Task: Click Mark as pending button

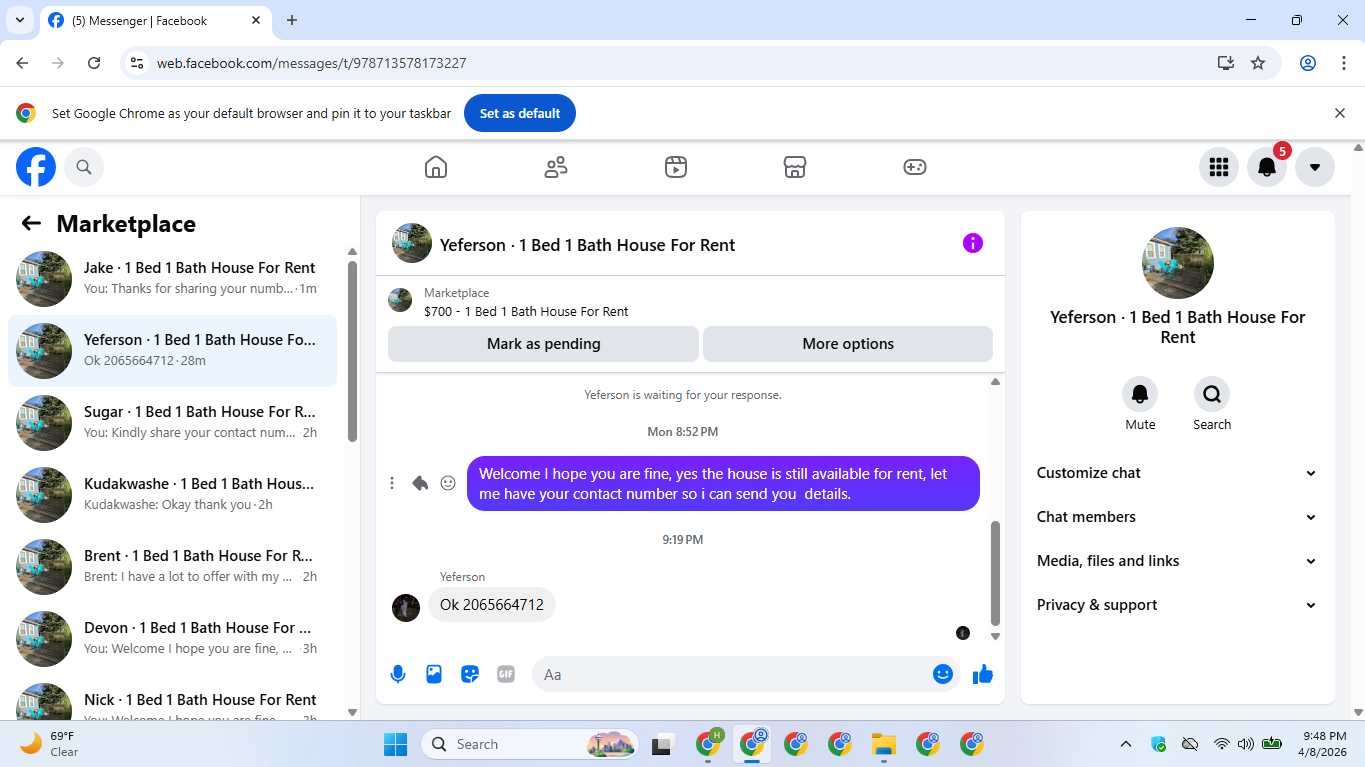Action: coord(543,344)
